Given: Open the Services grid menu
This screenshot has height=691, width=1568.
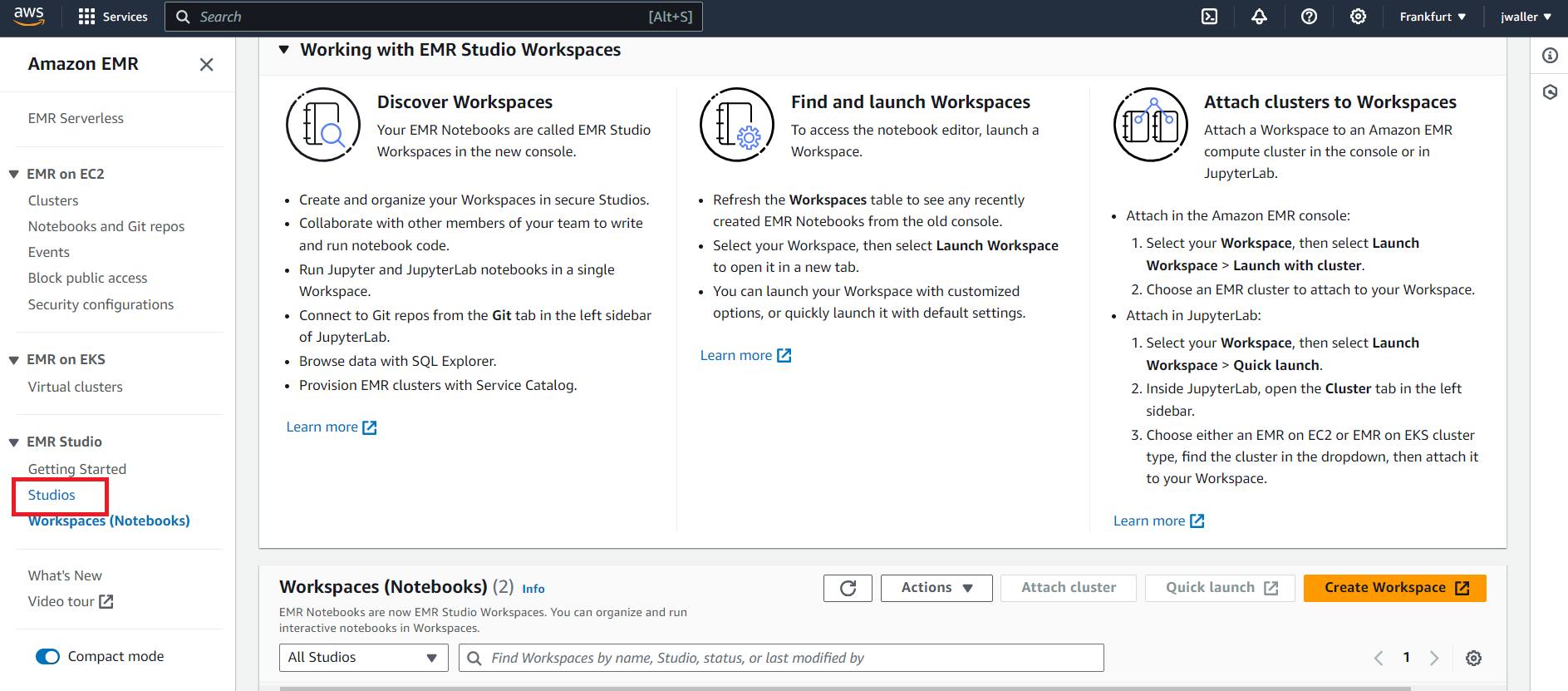Looking at the screenshot, I should tap(113, 17).
